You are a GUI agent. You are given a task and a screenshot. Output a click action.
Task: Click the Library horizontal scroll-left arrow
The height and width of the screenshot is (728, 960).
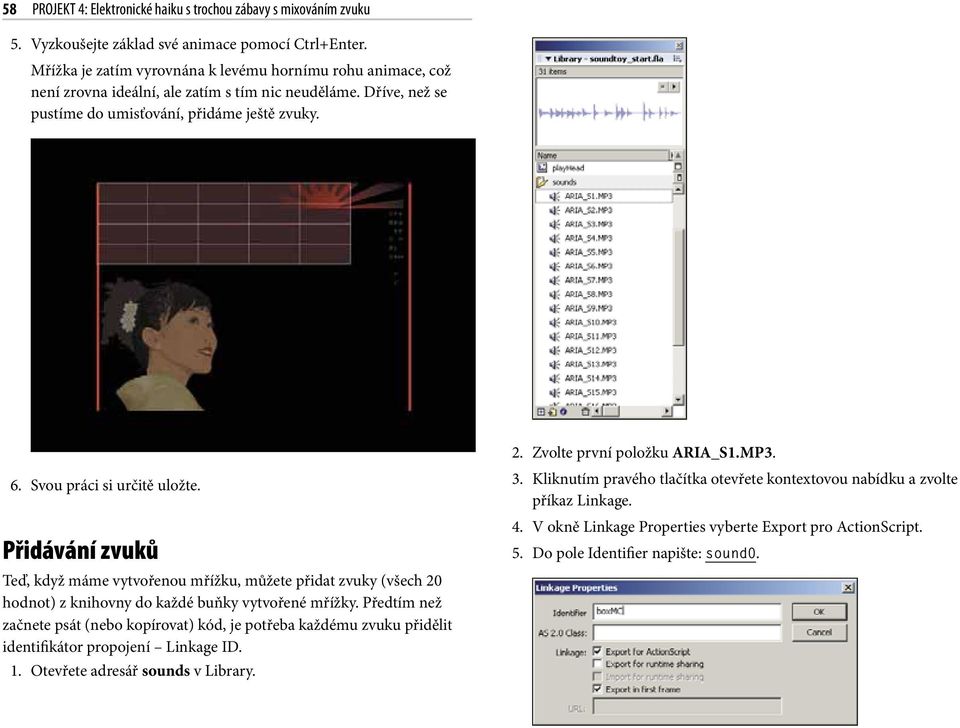[x=597, y=411]
